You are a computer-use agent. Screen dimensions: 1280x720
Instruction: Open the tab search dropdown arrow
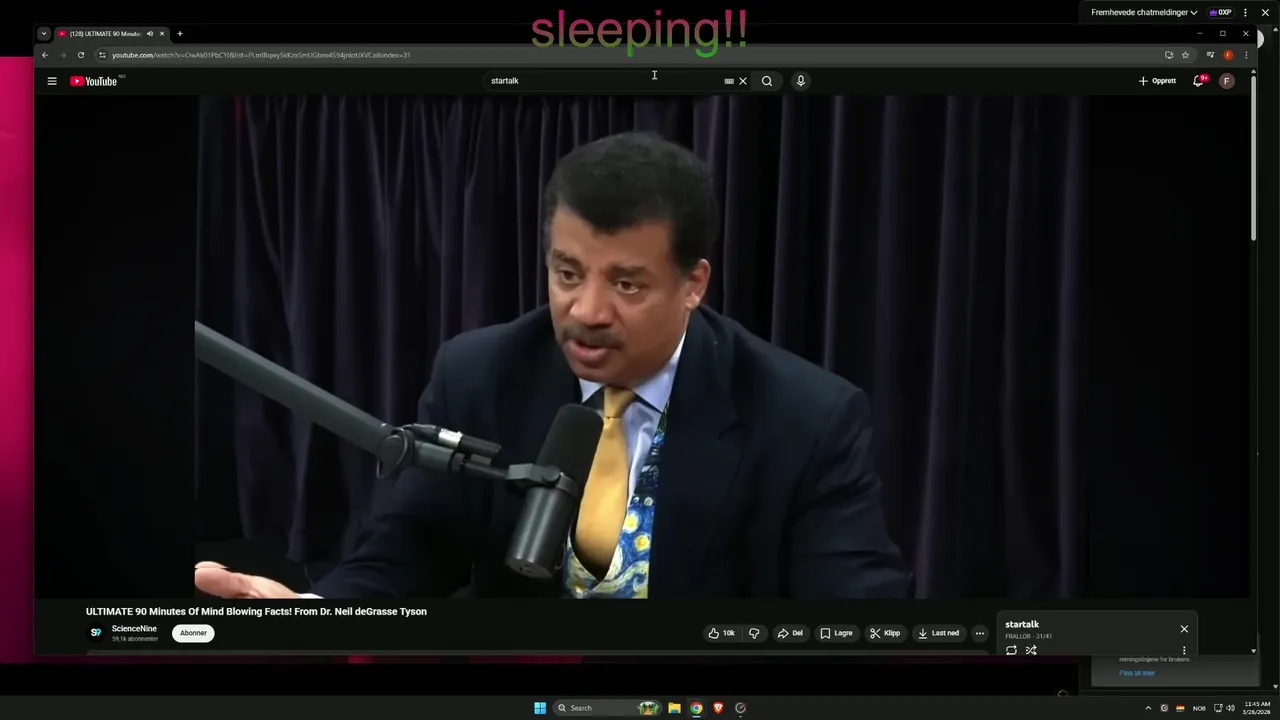[44, 34]
